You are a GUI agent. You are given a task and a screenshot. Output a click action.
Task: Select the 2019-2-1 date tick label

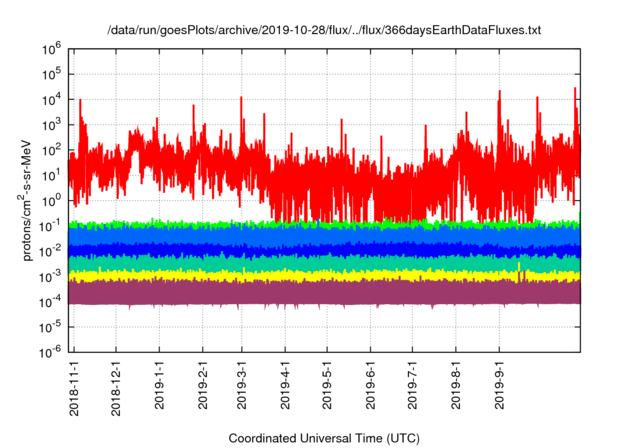[203, 386]
